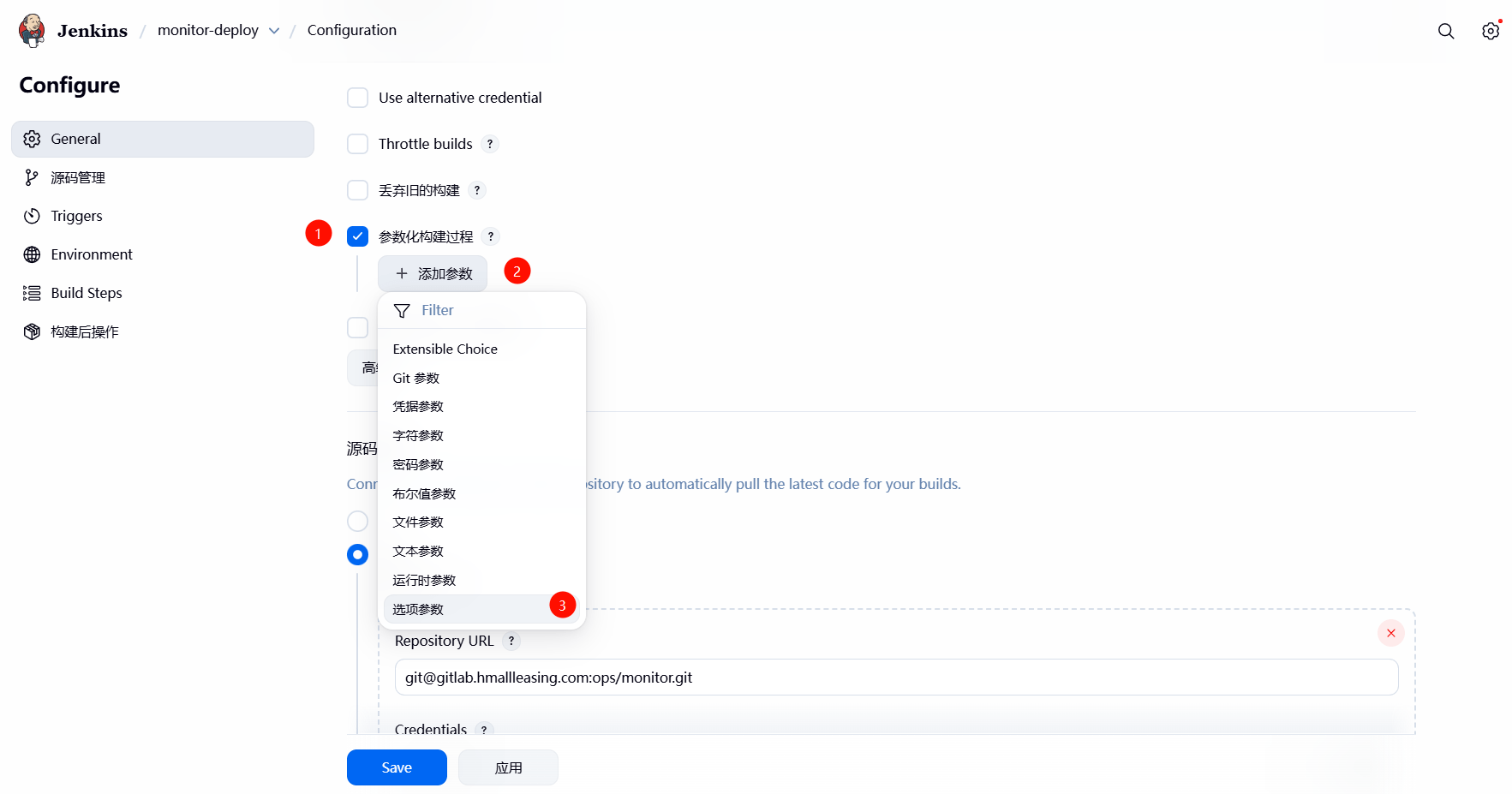This screenshot has width=1512, height=794.
Task: Click the 应用 apply button
Action: (x=508, y=767)
